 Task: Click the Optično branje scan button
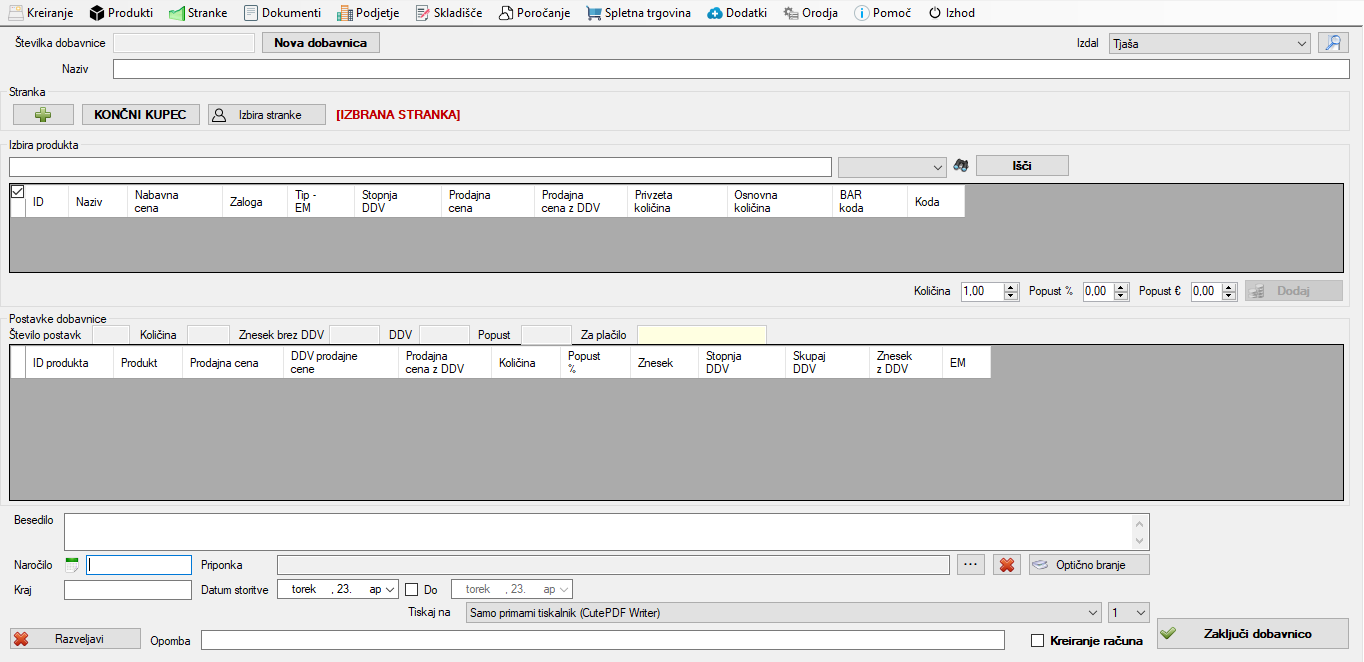(x=1089, y=565)
